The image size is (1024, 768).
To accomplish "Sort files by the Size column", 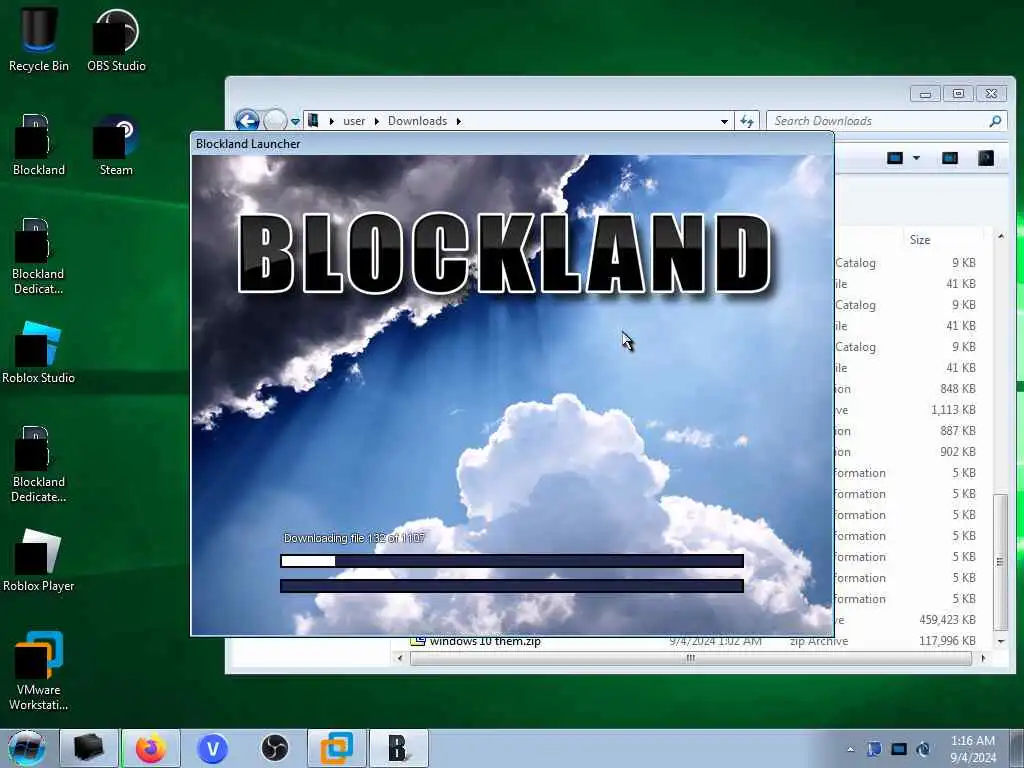I will click(920, 240).
